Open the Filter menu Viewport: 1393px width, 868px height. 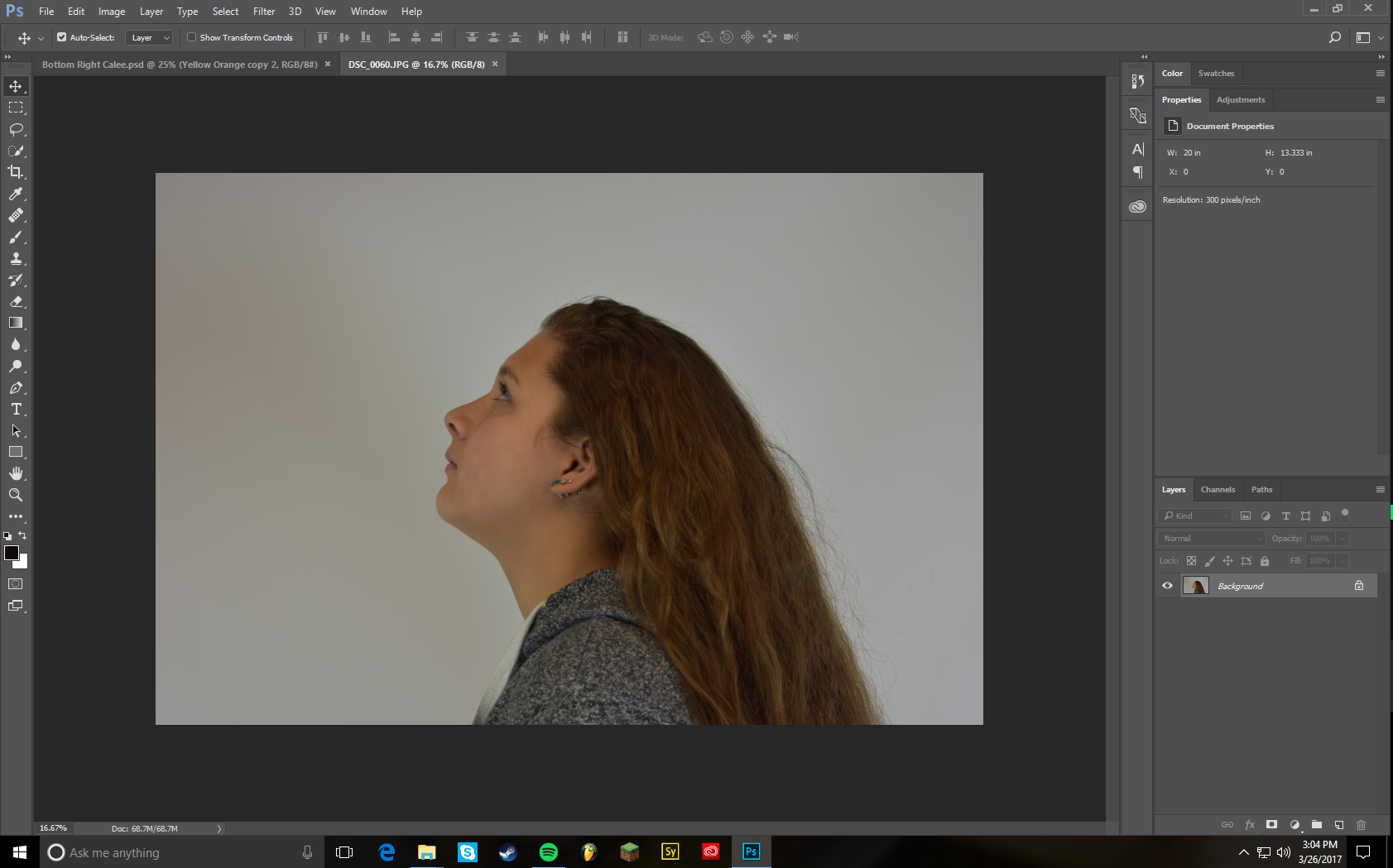[x=264, y=12]
